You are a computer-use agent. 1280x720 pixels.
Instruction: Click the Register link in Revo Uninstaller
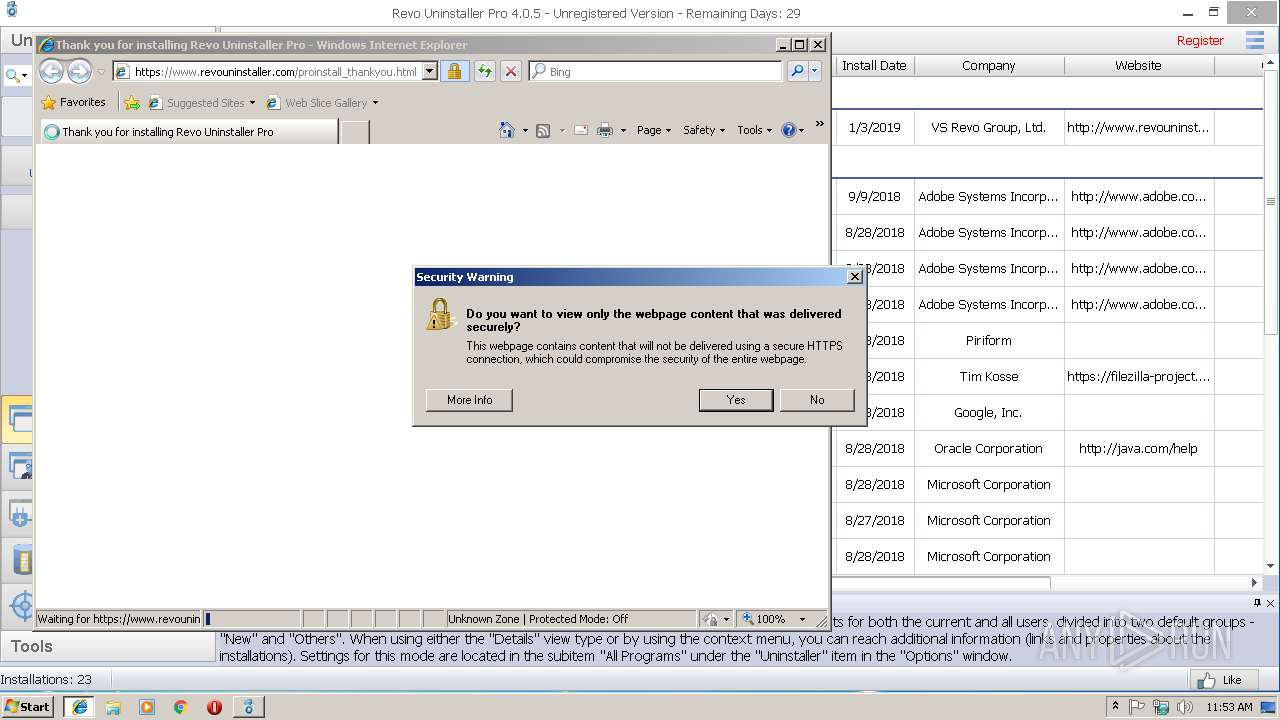click(1200, 41)
